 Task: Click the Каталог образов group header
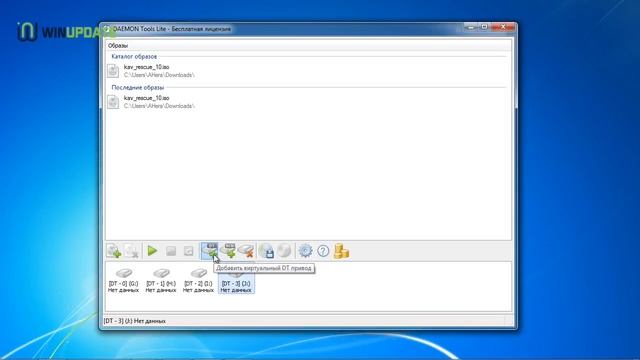134,56
